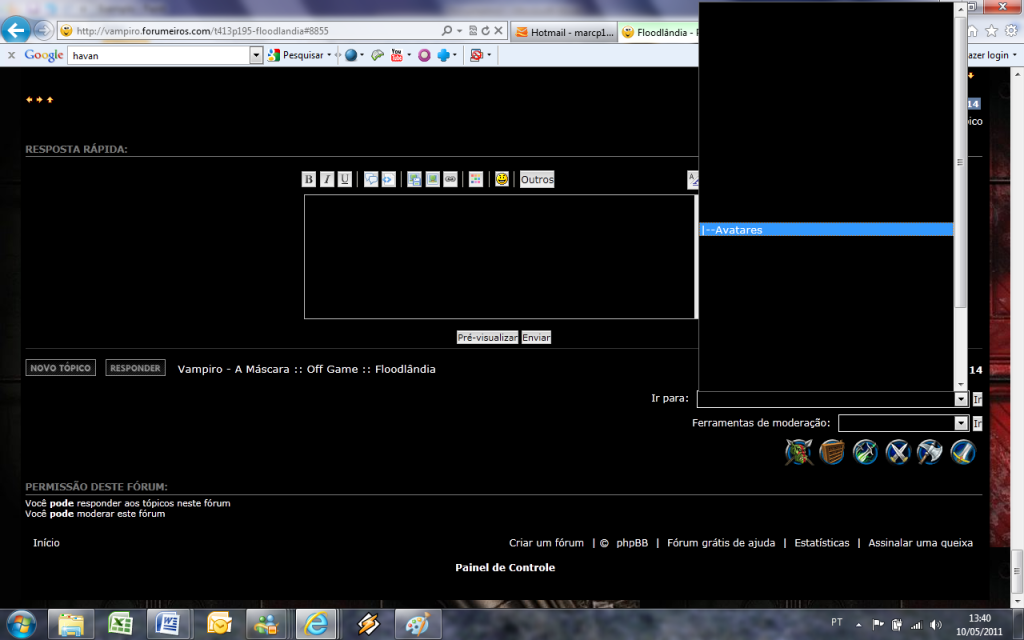The image size is (1024, 640).
Task: Click the battle axe moderation icon
Action: click(x=930, y=452)
